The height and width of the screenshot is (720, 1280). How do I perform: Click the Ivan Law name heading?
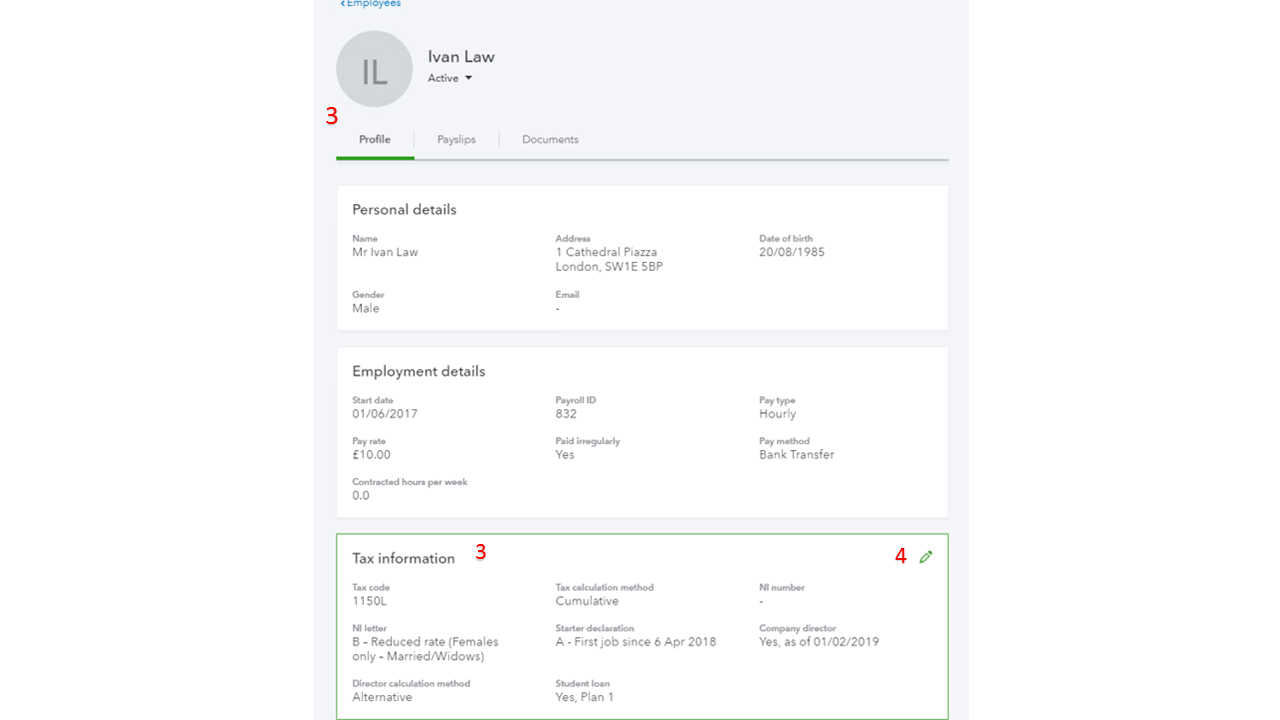461,56
